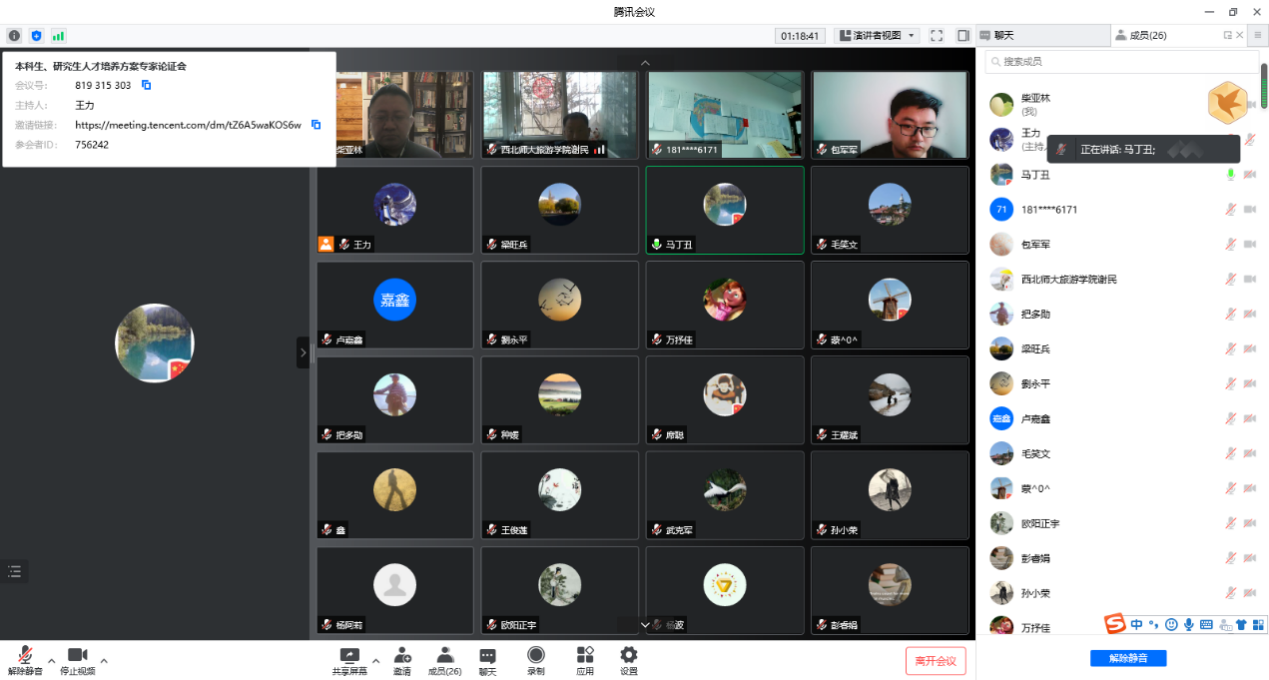
Task: Open 设置 settings in bottom toolbar
Action: click(628, 660)
